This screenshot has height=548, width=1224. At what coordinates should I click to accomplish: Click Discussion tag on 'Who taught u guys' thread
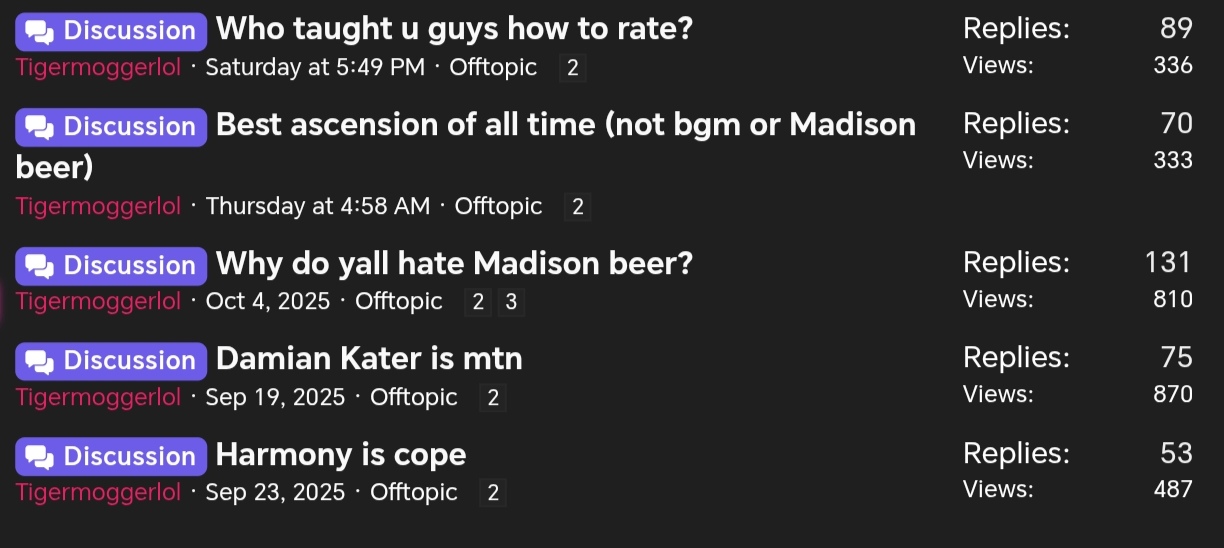pos(111,31)
